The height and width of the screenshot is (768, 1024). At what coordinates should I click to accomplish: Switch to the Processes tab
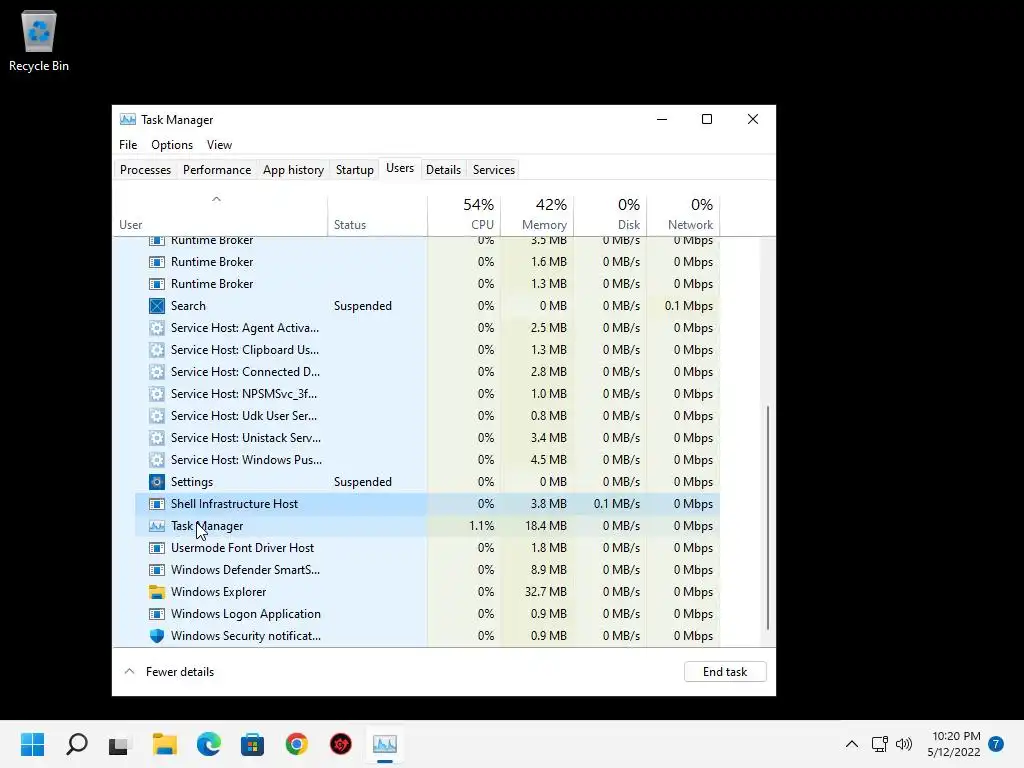point(146,170)
